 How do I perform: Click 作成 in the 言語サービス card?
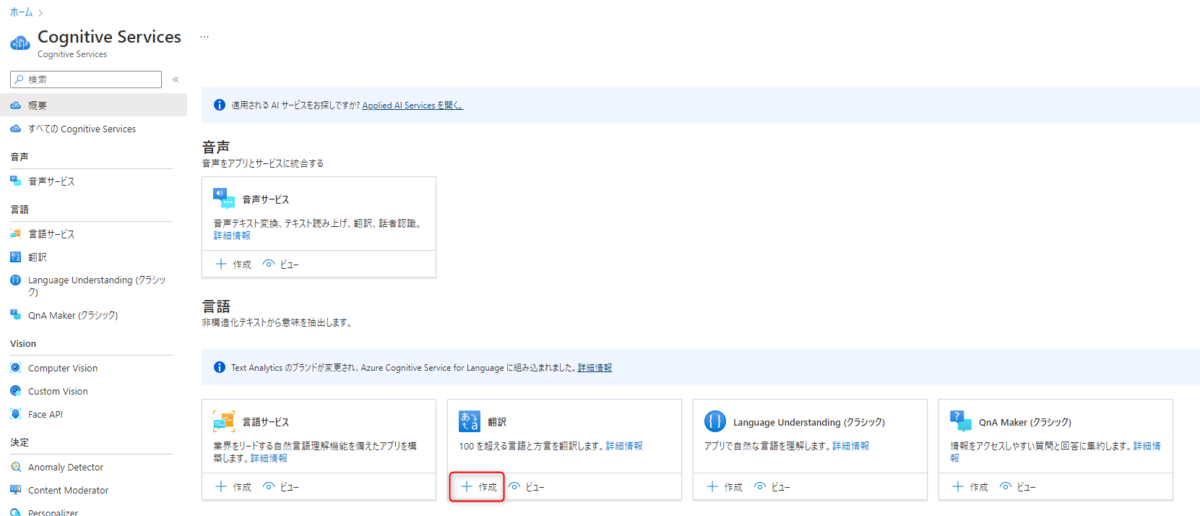233,487
